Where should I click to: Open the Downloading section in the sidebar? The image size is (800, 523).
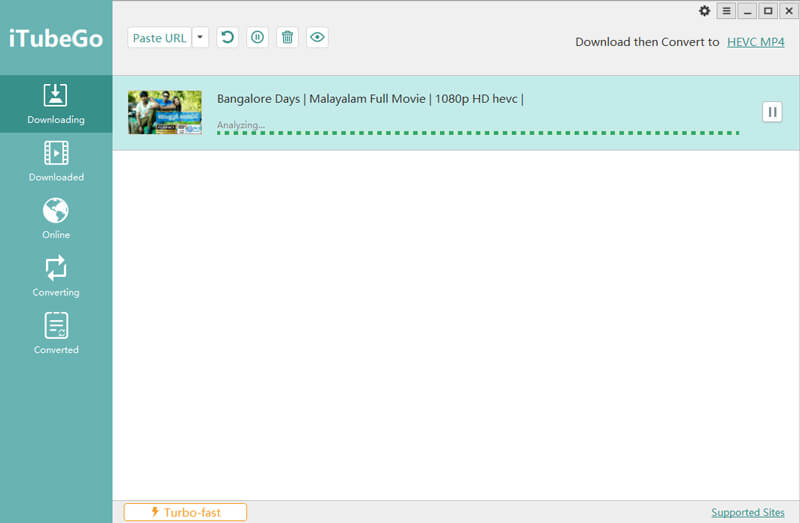pyautogui.click(x=56, y=104)
